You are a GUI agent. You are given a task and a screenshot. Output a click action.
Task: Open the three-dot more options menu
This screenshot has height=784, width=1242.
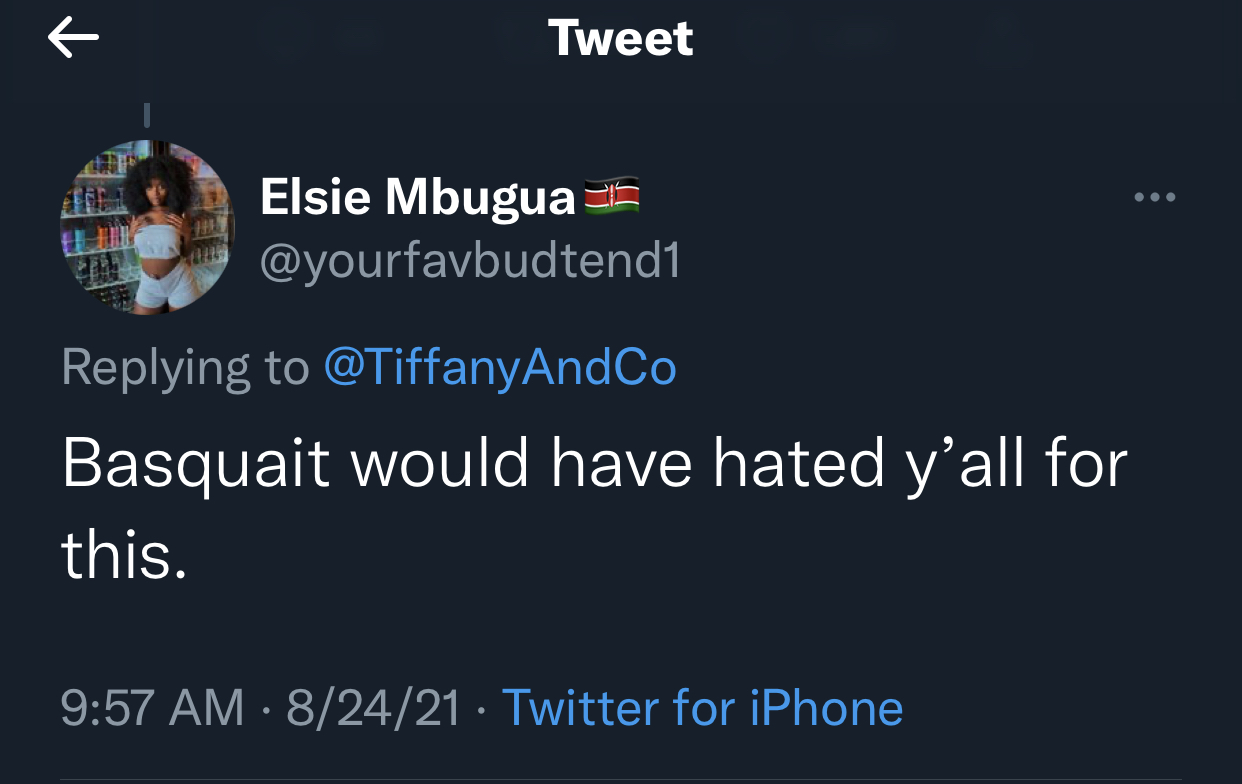pyautogui.click(x=1155, y=197)
